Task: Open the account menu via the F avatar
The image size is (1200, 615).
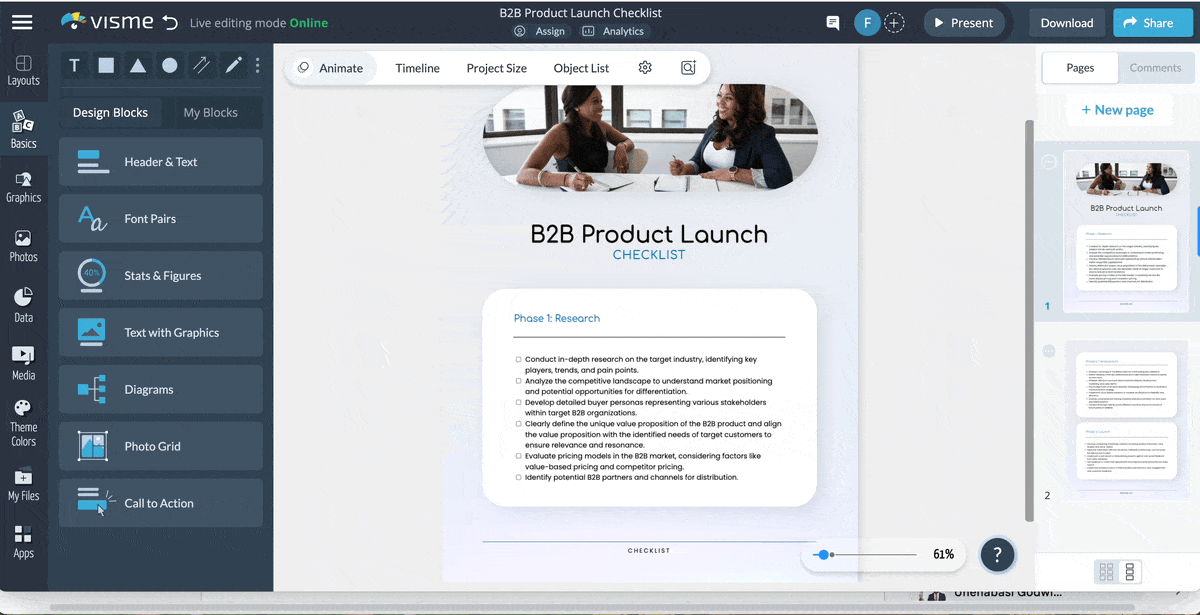Action: point(867,22)
